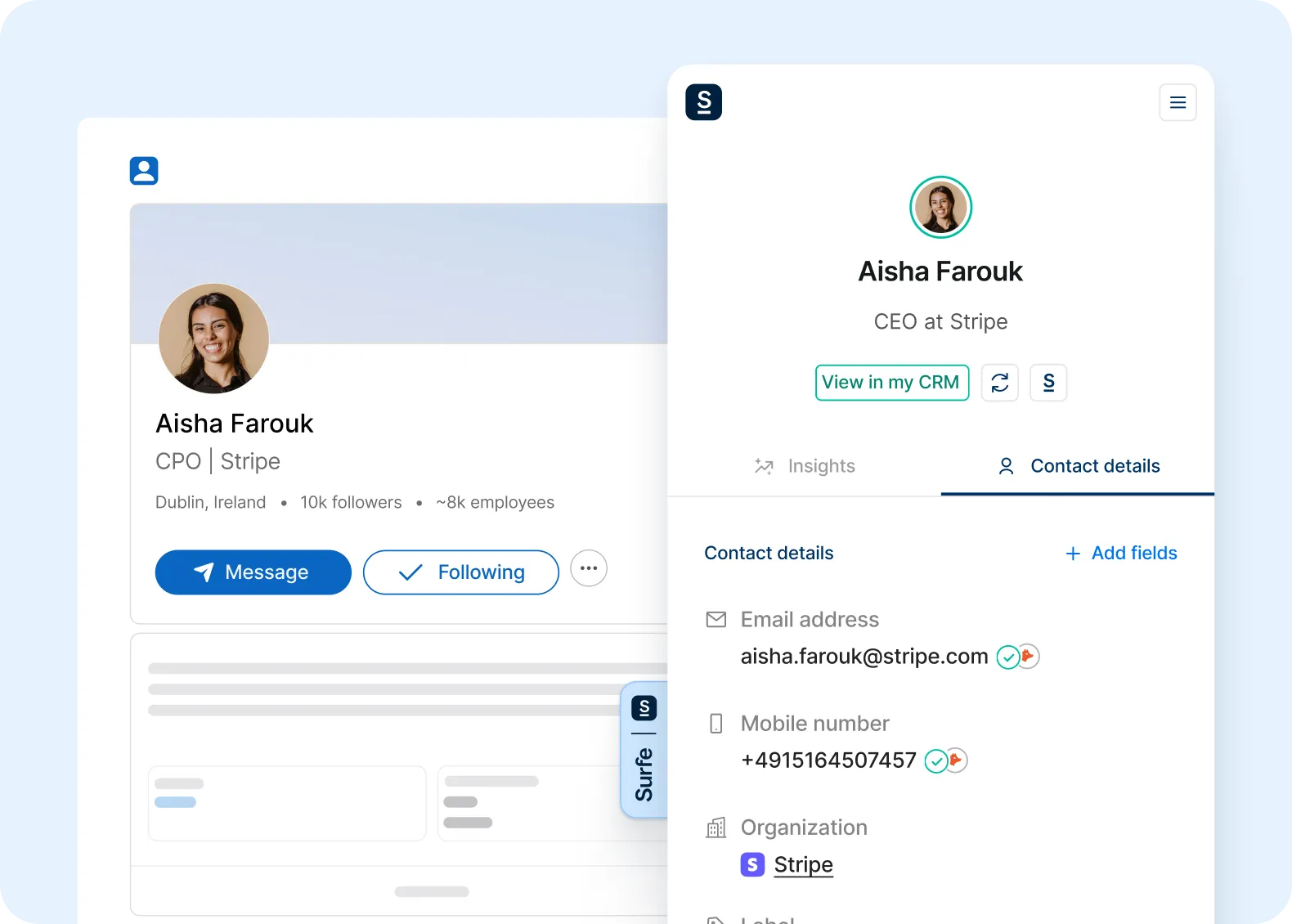The height and width of the screenshot is (924, 1292).
Task: Click the paper plane icon in Message button
Action: (x=204, y=572)
